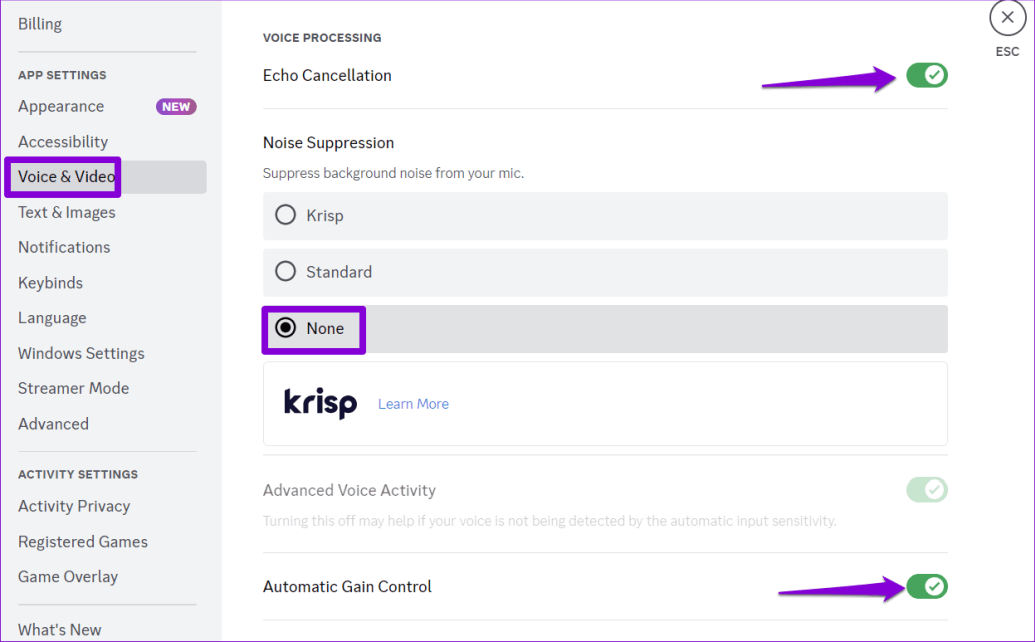Viewport: 1035px width, 642px height.
Task: Click the Krisp logo
Action: (319, 403)
